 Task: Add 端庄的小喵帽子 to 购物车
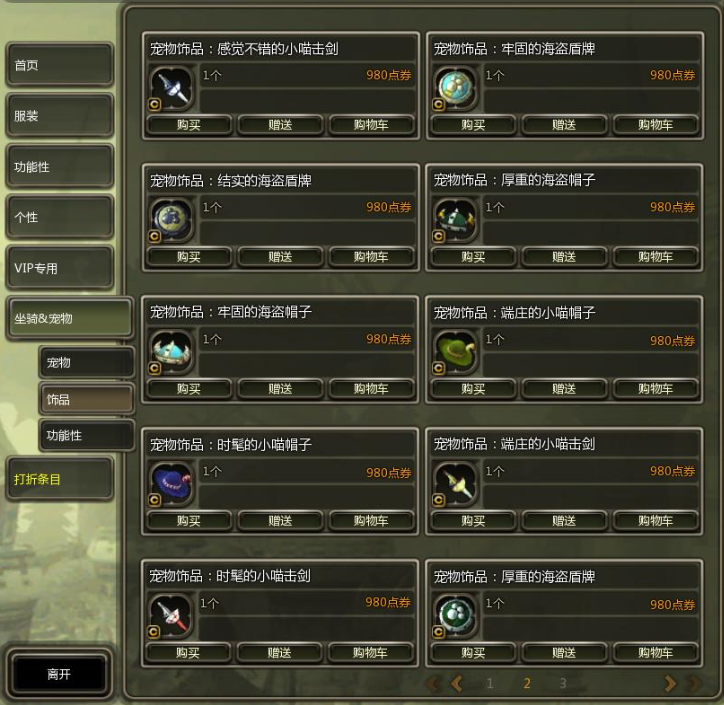coord(655,389)
